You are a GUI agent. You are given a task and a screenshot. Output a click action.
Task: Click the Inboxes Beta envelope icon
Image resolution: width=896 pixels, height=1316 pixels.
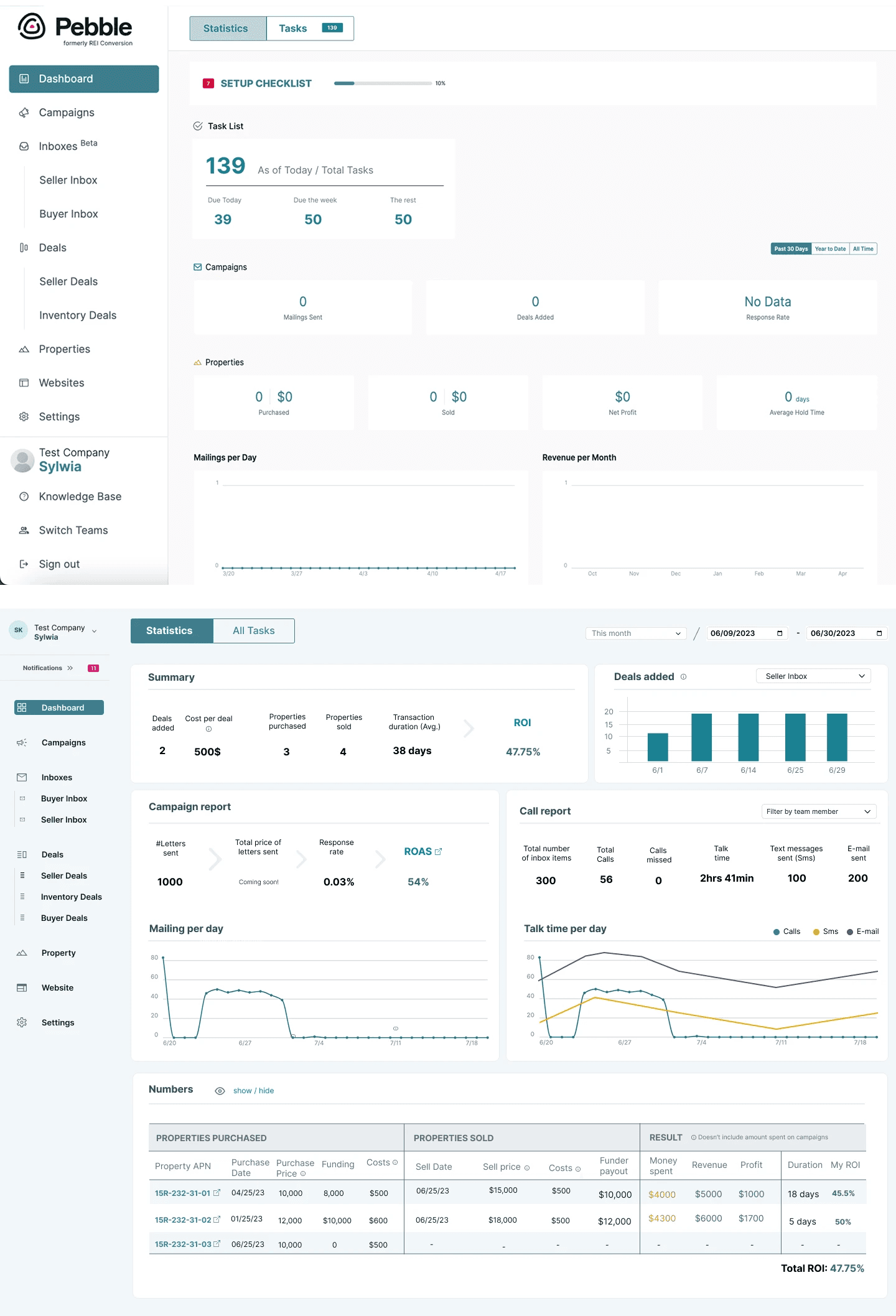24,146
